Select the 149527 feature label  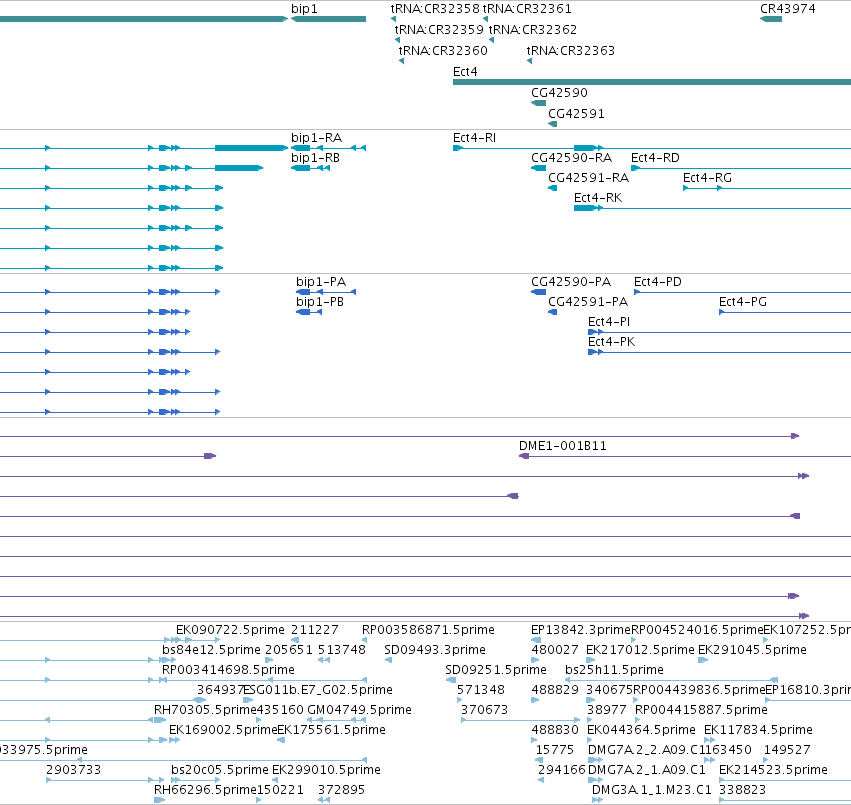(787, 750)
